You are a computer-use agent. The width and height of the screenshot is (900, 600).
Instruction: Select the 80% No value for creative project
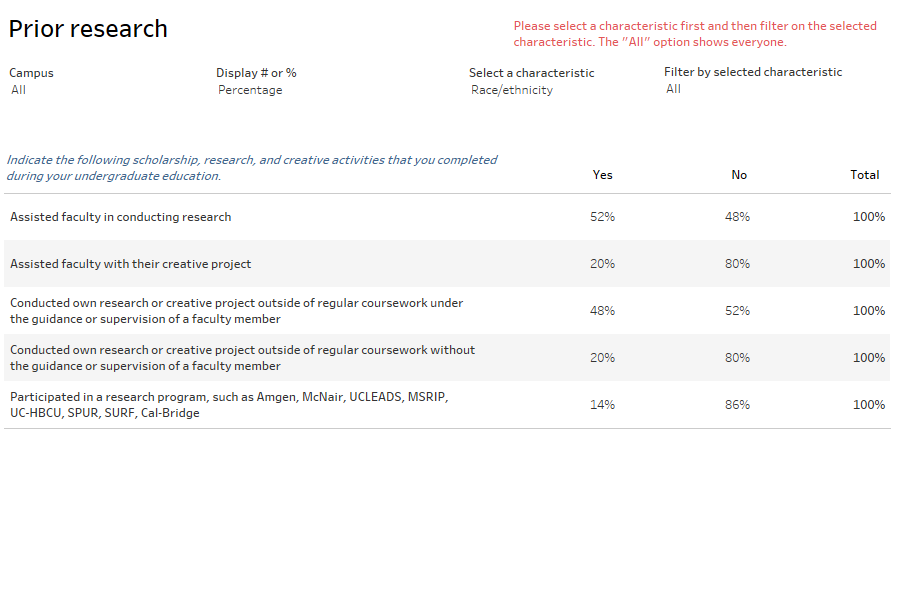pos(739,263)
